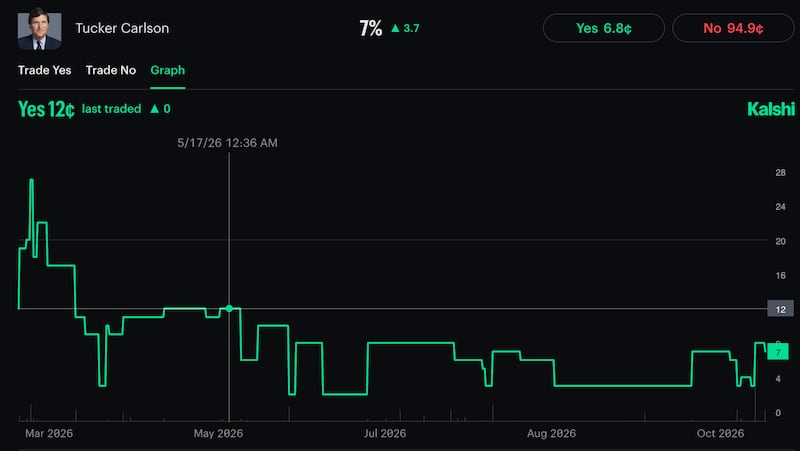The width and height of the screenshot is (800, 451).
Task: Click the 20 value on the price axis
Action: (781, 241)
